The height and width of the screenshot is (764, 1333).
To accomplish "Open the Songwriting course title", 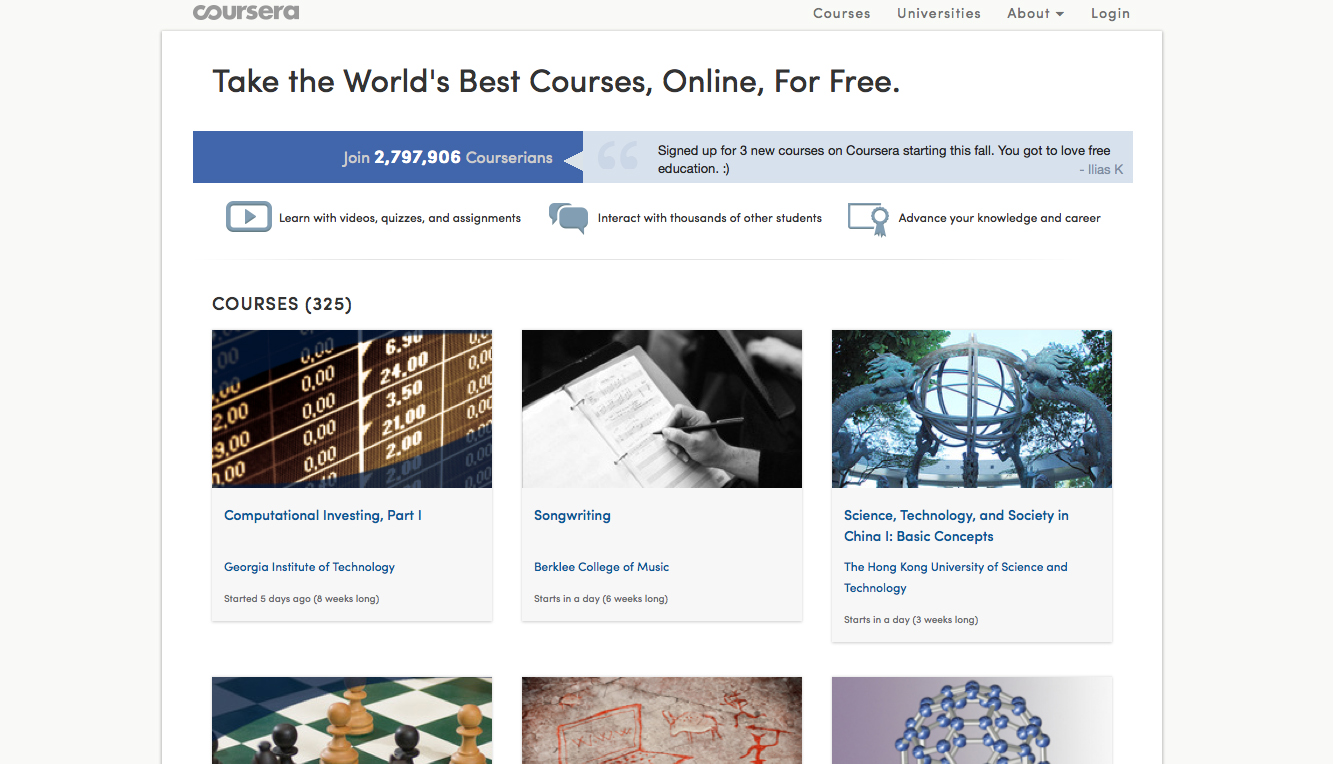I will [572, 515].
